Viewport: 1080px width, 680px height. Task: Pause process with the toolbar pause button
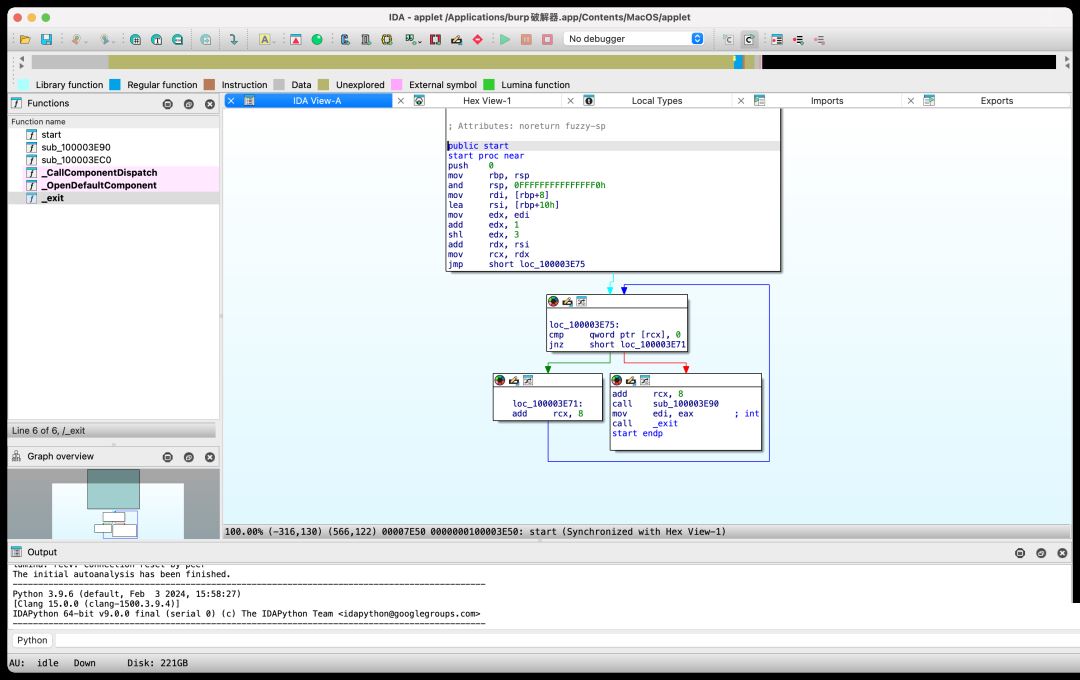tap(526, 39)
